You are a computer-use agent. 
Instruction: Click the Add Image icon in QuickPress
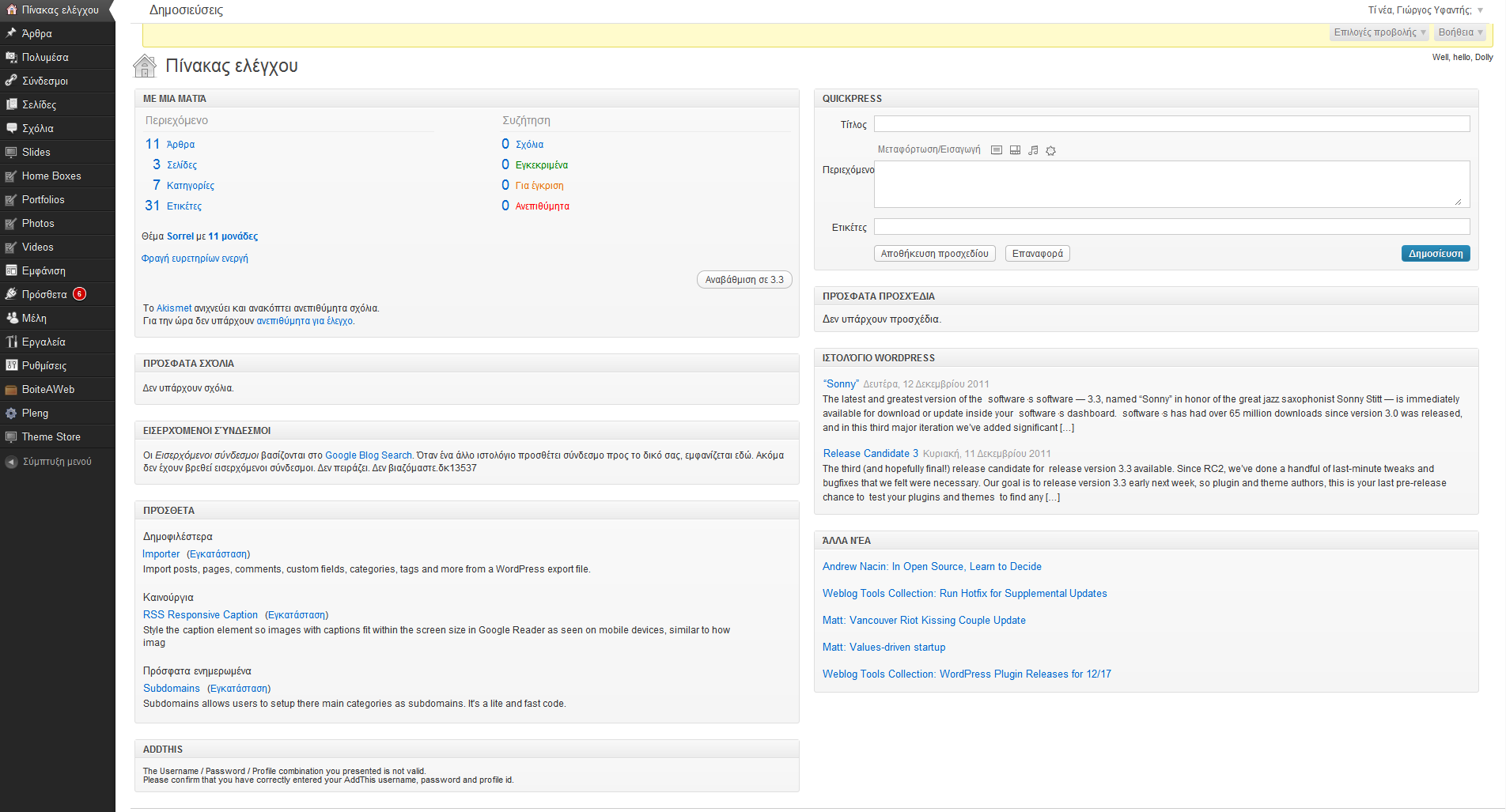[x=997, y=150]
